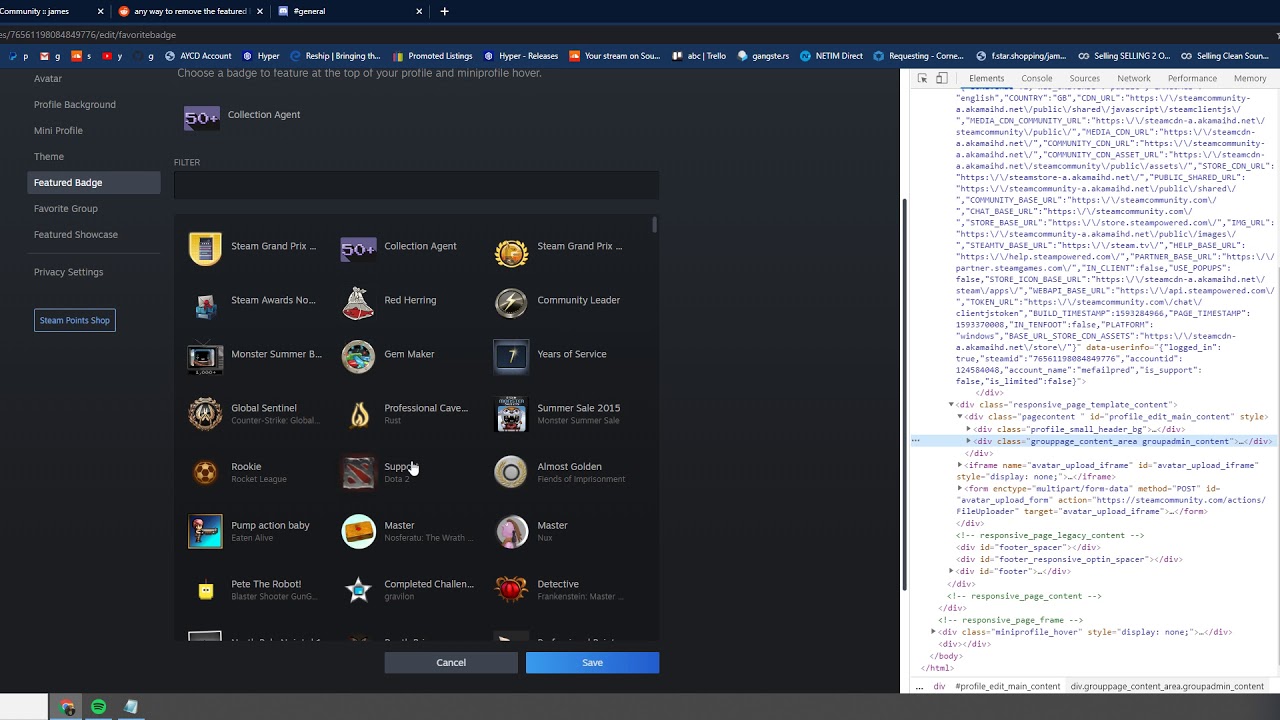
Task: Choose the 50+ Collection Agent badge in grid
Action: 358,249
